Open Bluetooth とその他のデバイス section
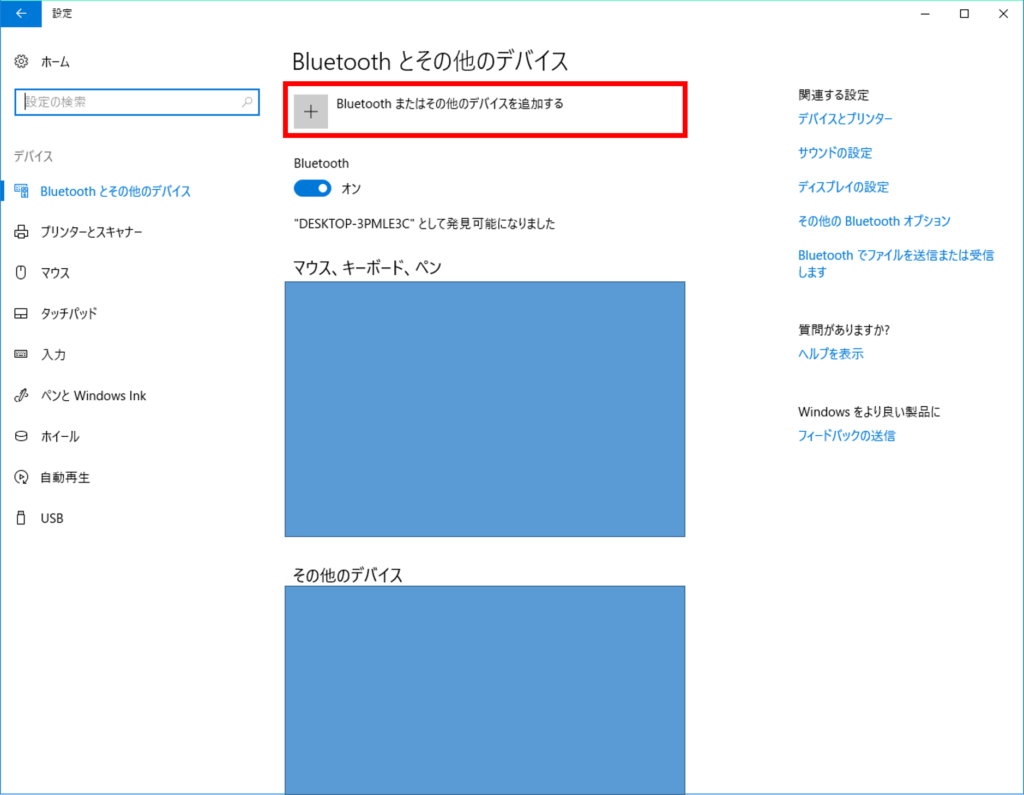This screenshot has width=1024, height=795. pos(116,191)
